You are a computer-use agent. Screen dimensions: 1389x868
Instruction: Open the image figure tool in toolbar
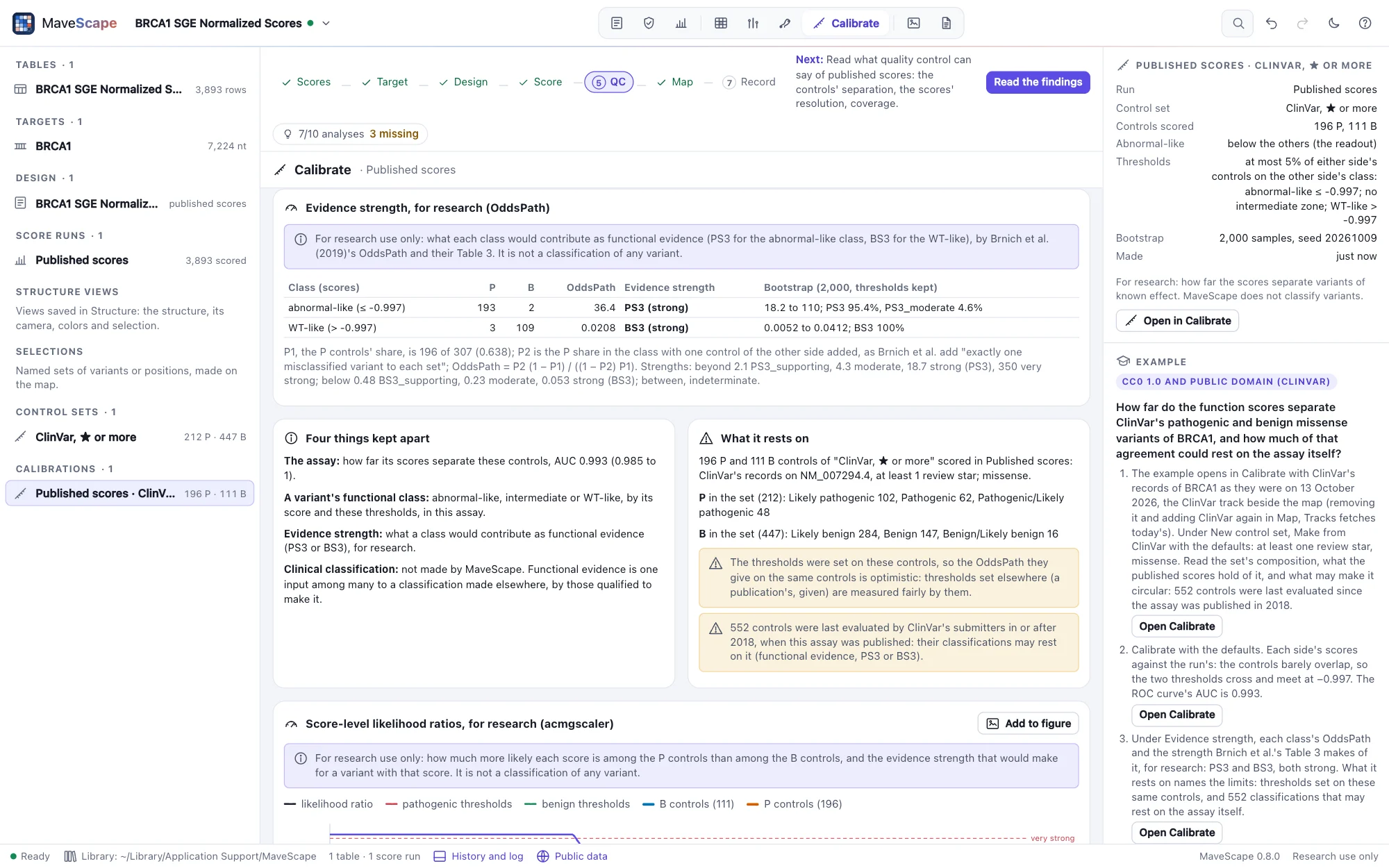click(914, 24)
